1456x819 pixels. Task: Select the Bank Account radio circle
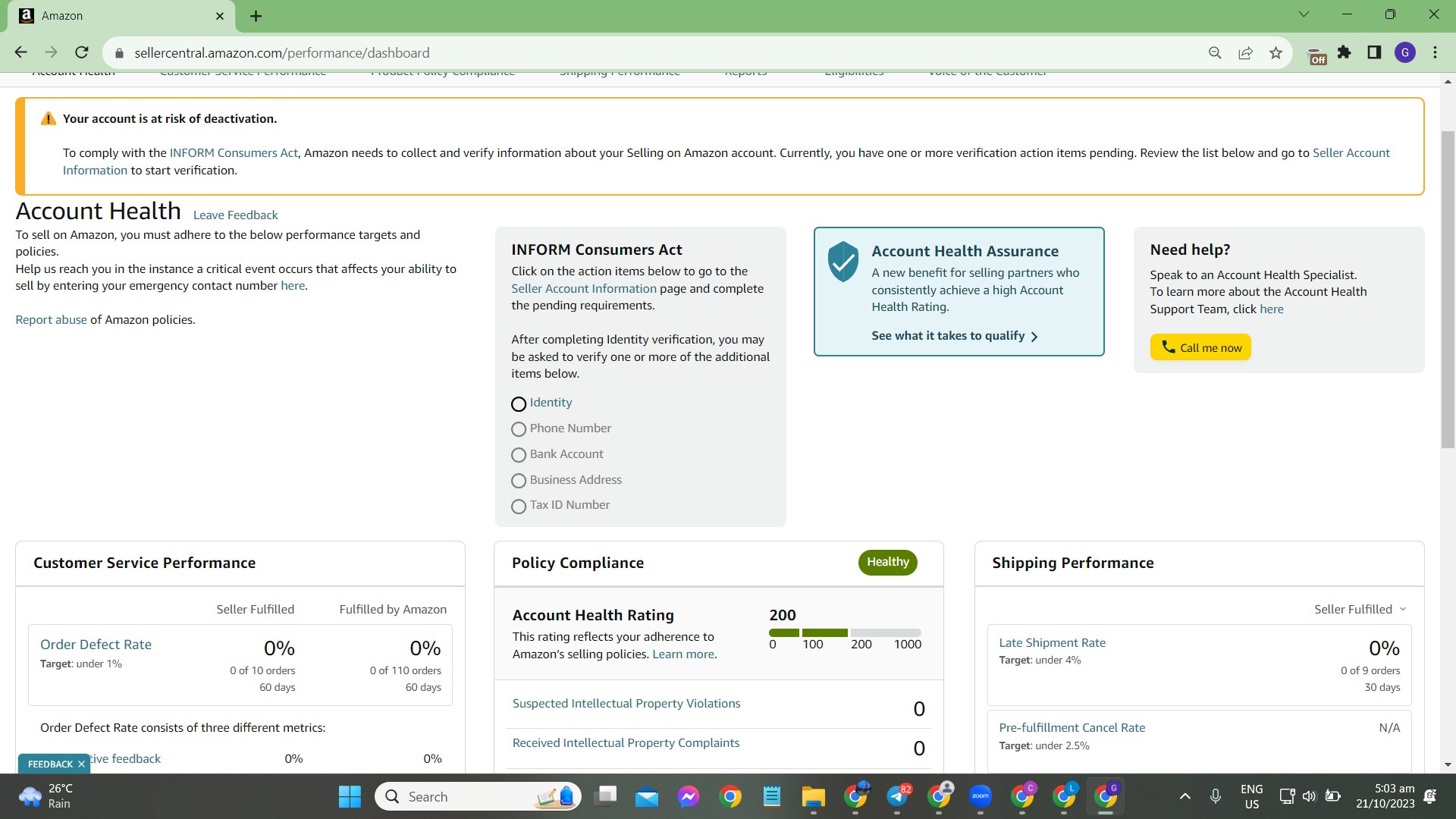tap(519, 455)
